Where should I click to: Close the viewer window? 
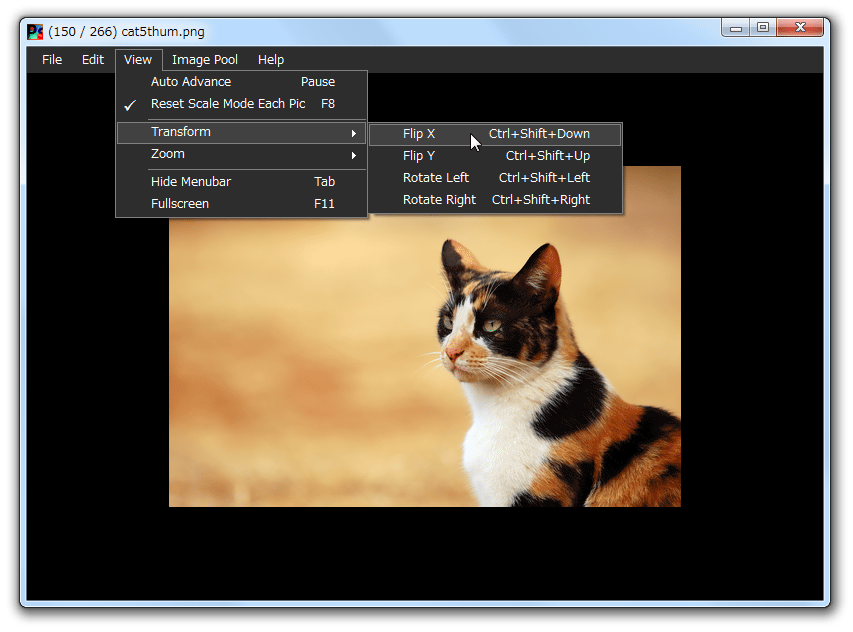coord(800,28)
